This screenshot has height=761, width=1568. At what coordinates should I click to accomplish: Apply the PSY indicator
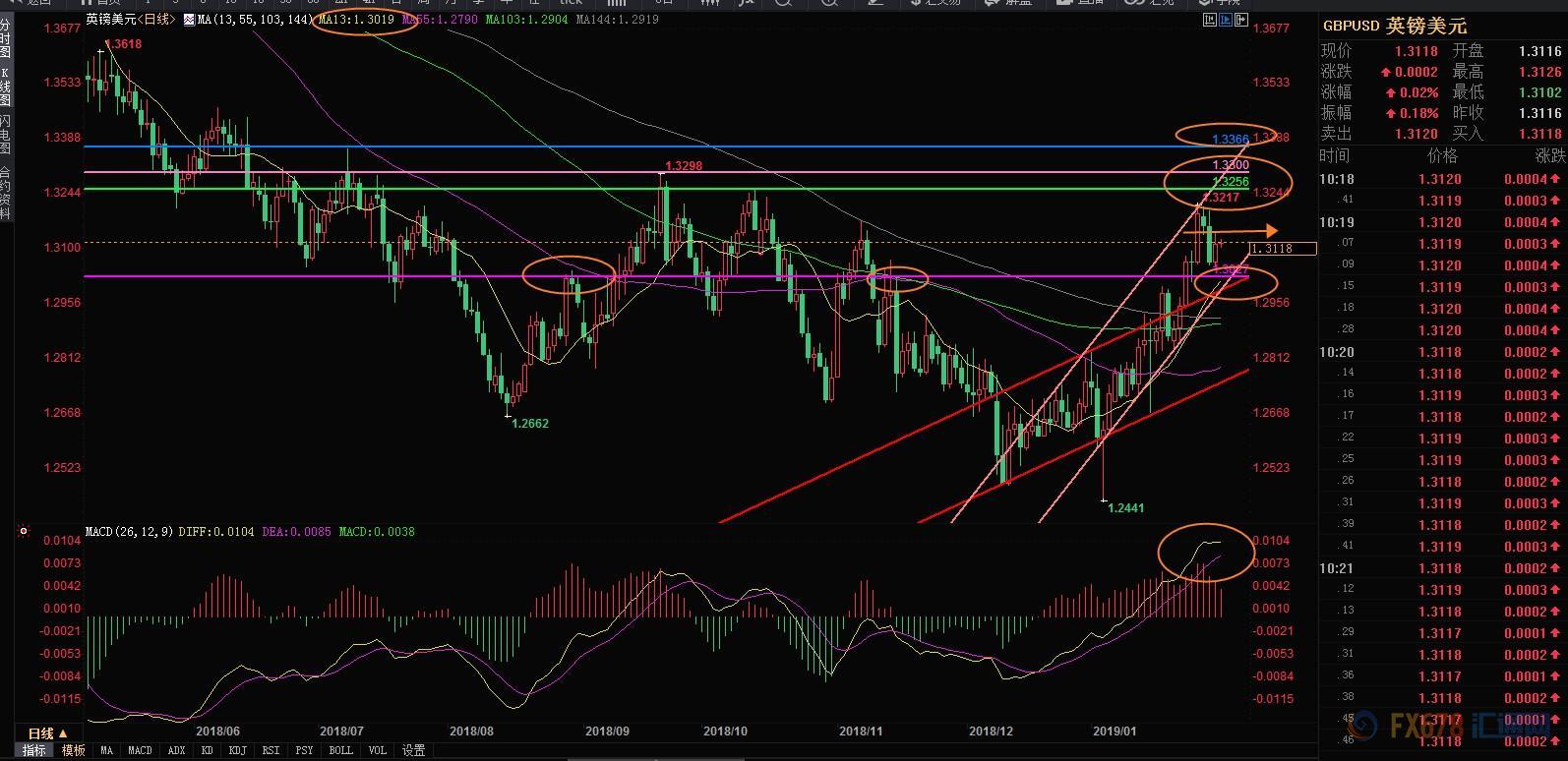click(304, 750)
